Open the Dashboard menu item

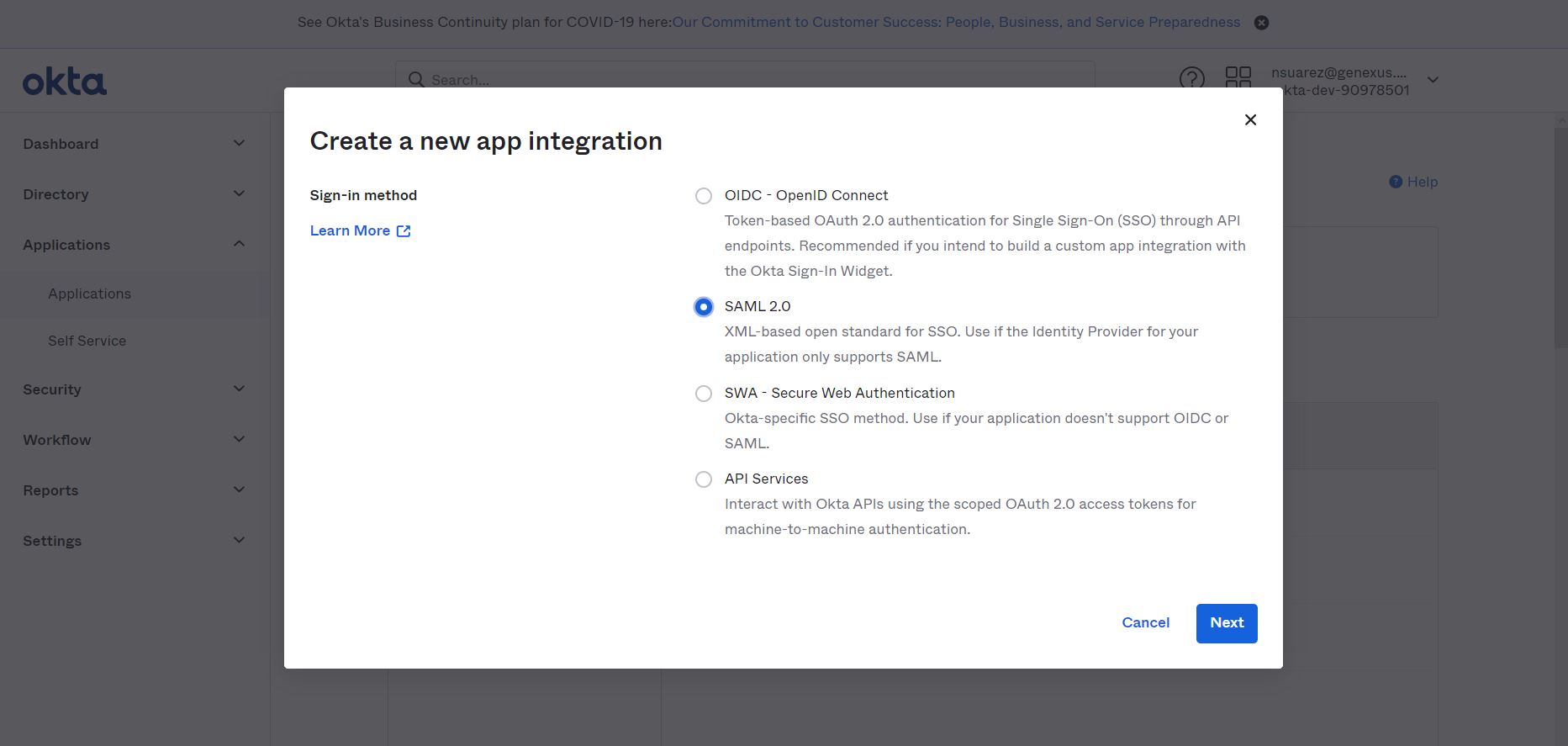61,144
